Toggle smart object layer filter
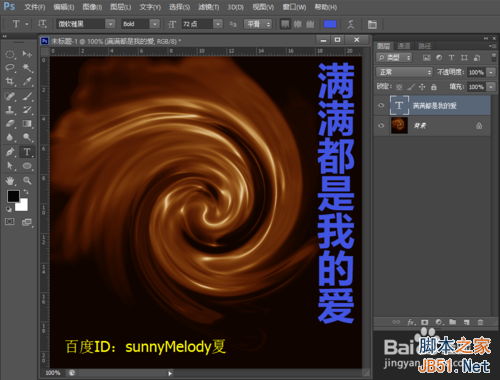 477,58
